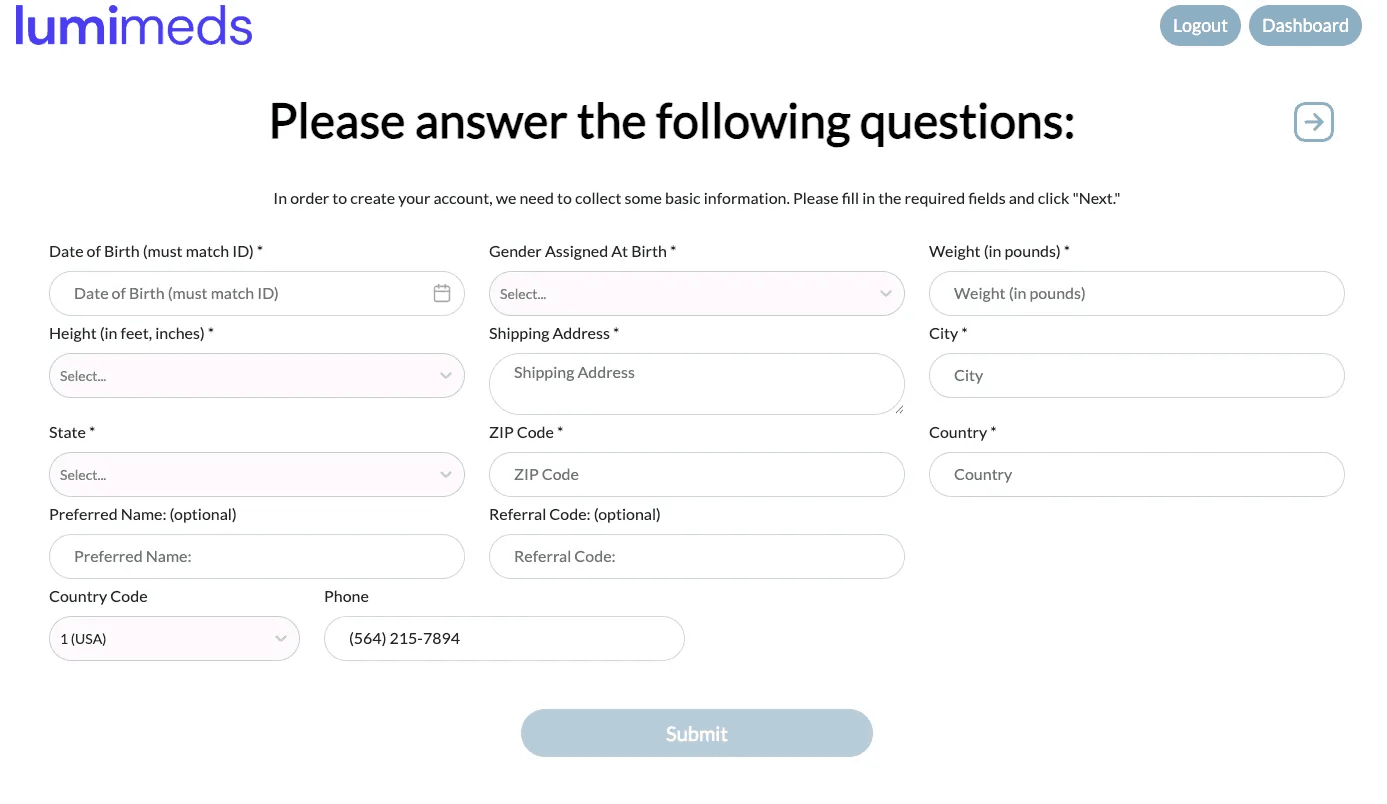Click the ZIP Code field
1387x804 pixels.
click(696, 475)
